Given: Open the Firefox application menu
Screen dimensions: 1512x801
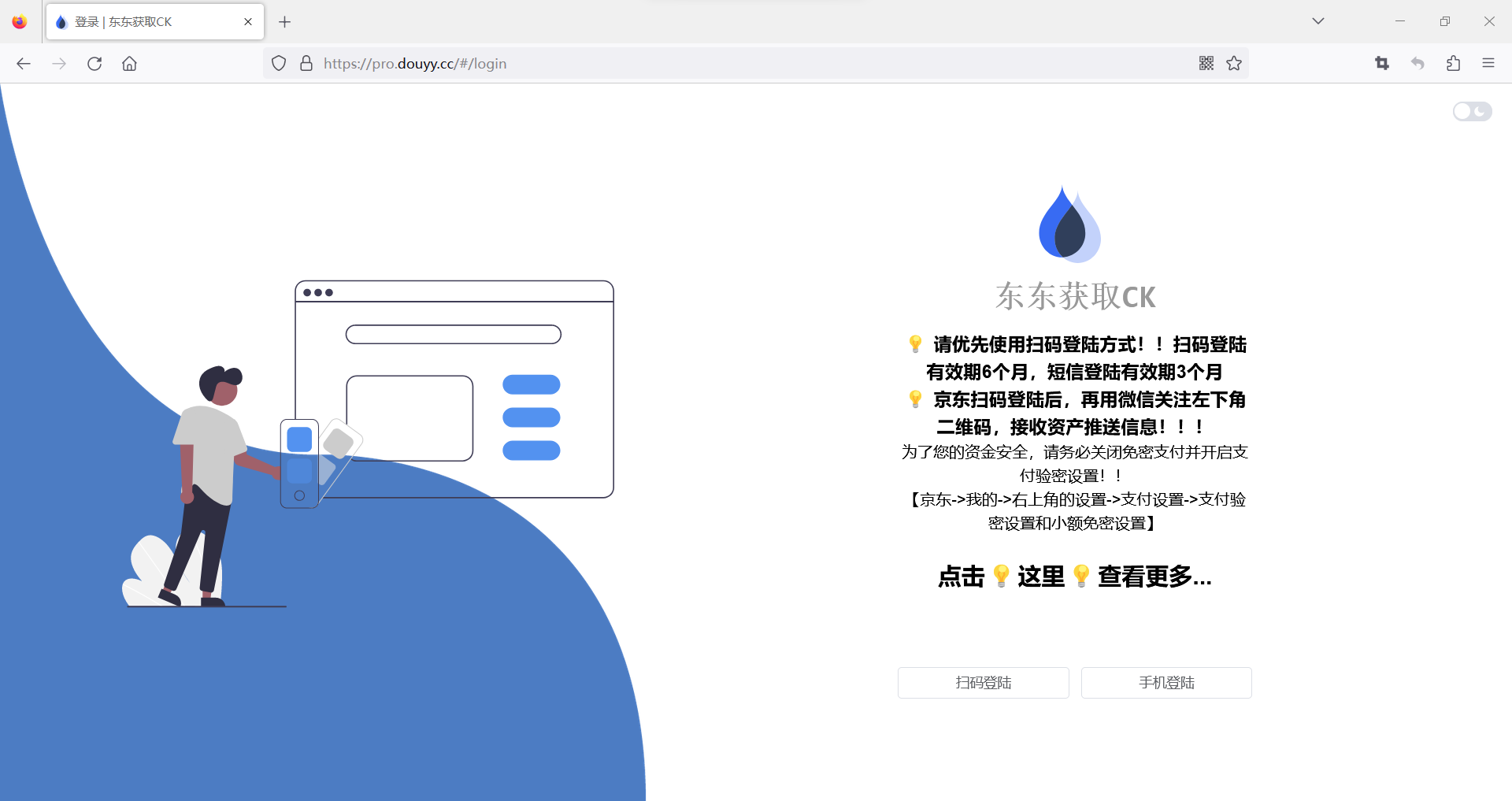Looking at the screenshot, I should pos(1488,64).
